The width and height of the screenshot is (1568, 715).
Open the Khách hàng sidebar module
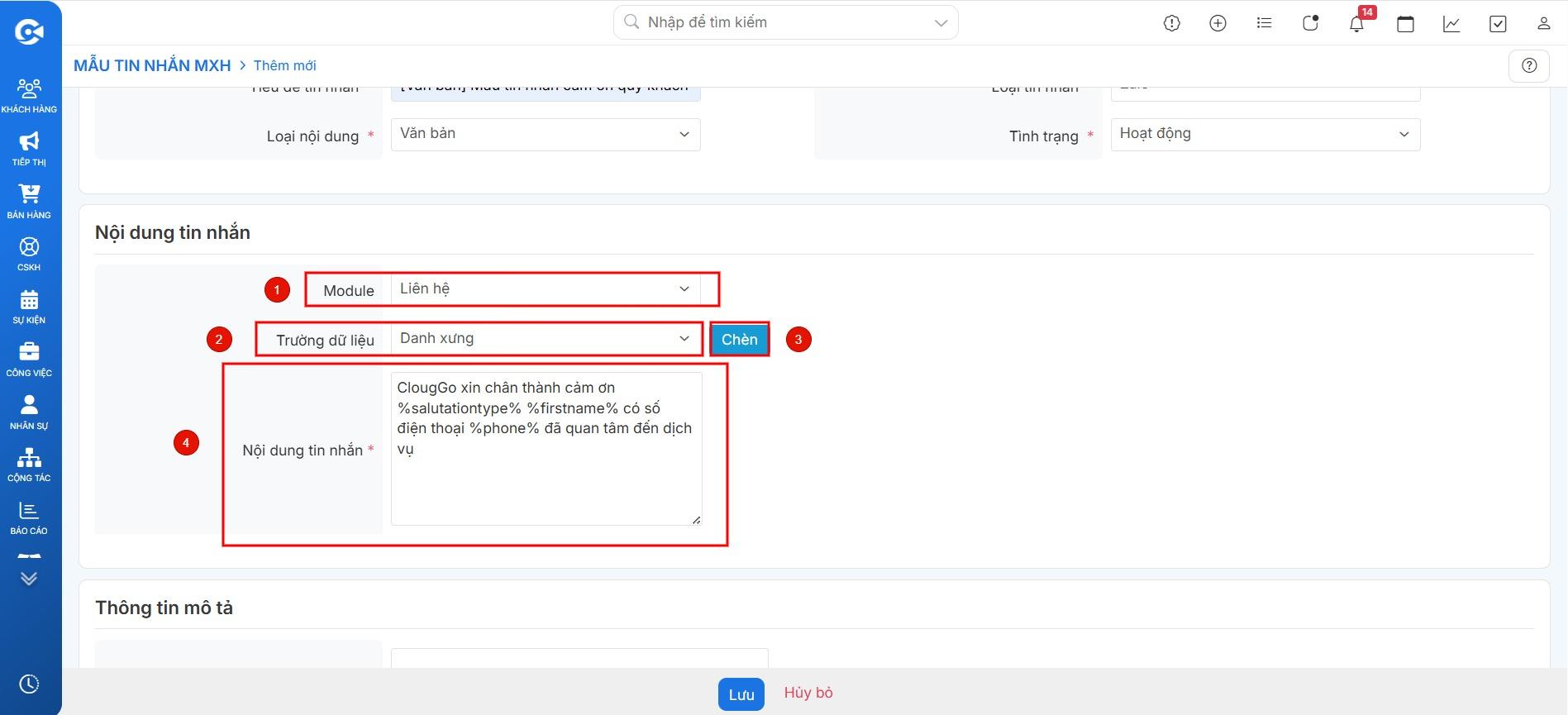(29, 96)
